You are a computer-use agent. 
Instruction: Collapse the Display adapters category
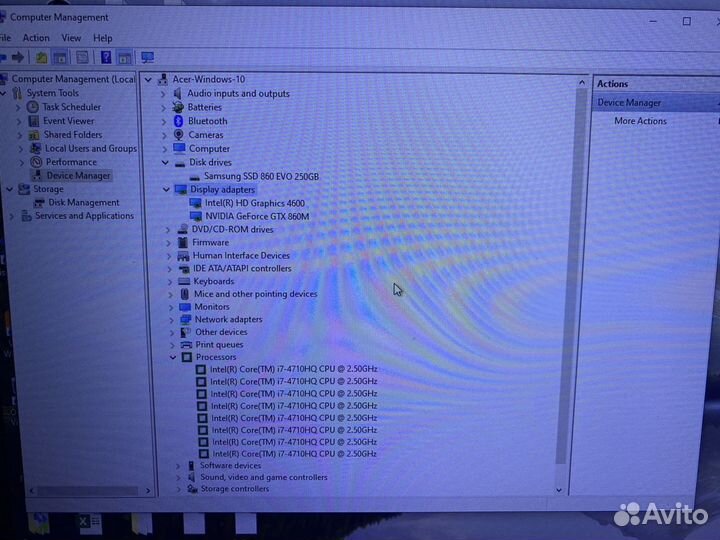(166, 189)
